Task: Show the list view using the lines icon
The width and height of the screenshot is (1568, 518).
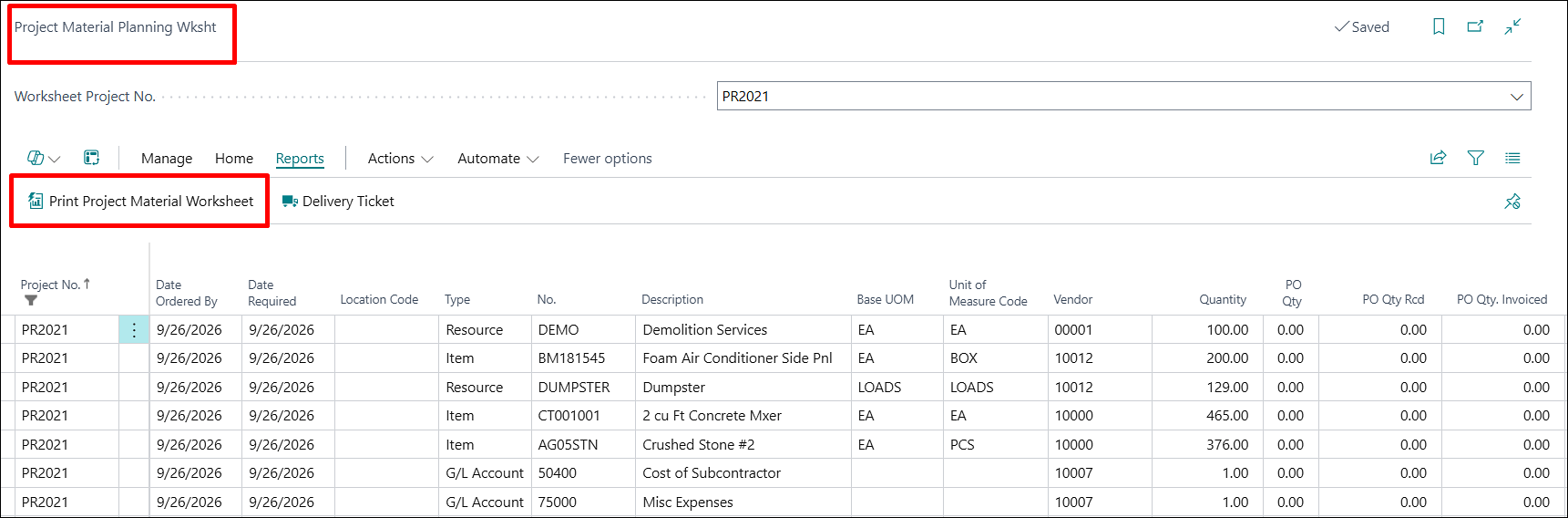Action: click(1512, 158)
